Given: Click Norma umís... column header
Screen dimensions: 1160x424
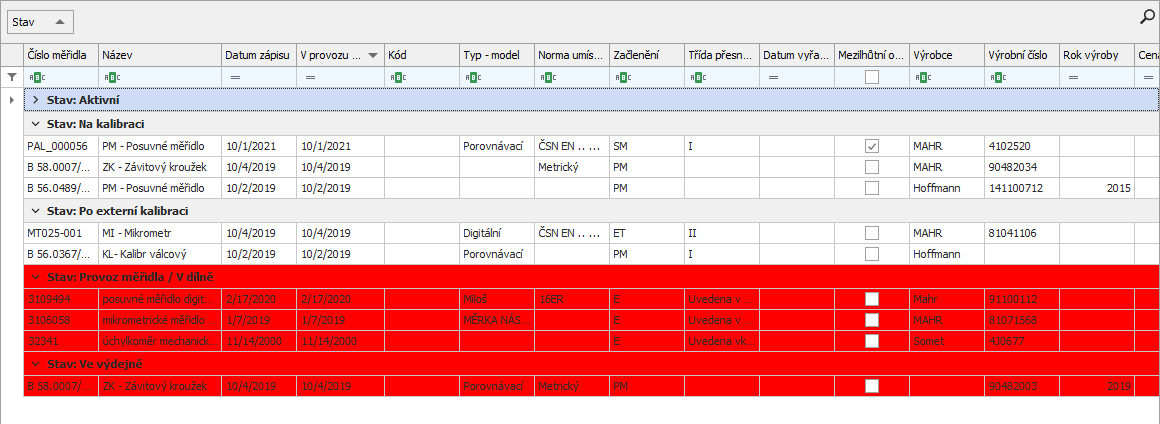Looking at the screenshot, I should [x=573, y=55].
